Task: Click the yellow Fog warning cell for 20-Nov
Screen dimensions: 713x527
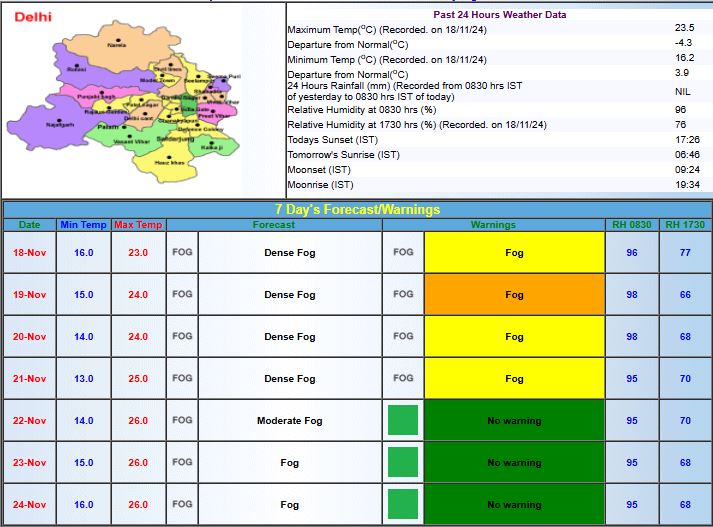Action: click(x=514, y=336)
